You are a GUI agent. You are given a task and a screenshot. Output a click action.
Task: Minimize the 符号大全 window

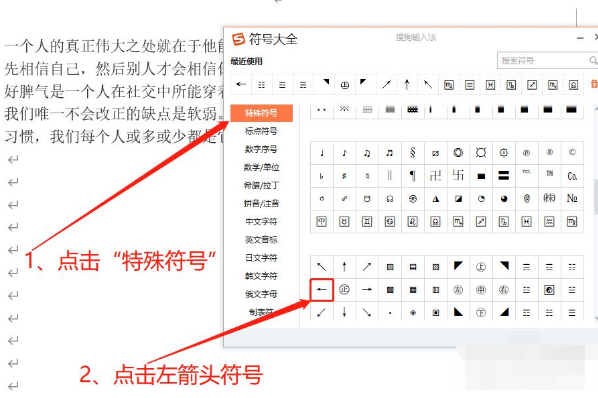coord(580,38)
